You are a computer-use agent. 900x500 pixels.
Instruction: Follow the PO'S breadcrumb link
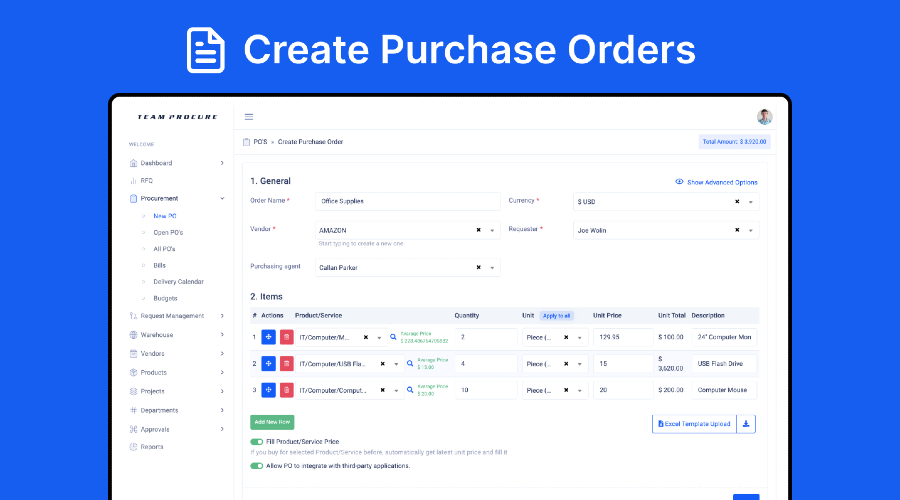(x=261, y=142)
